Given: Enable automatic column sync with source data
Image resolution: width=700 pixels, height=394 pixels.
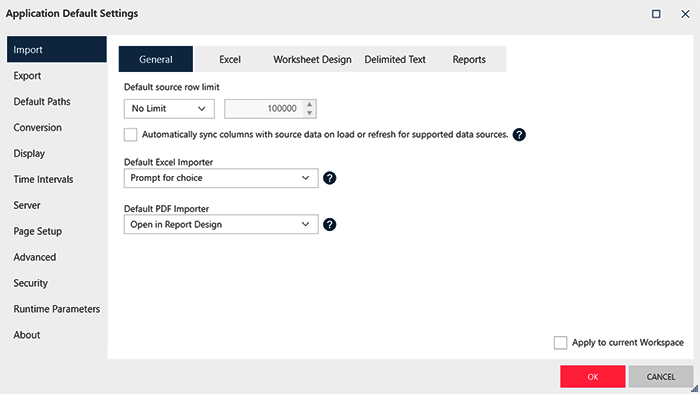Looking at the screenshot, I should (x=130, y=134).
